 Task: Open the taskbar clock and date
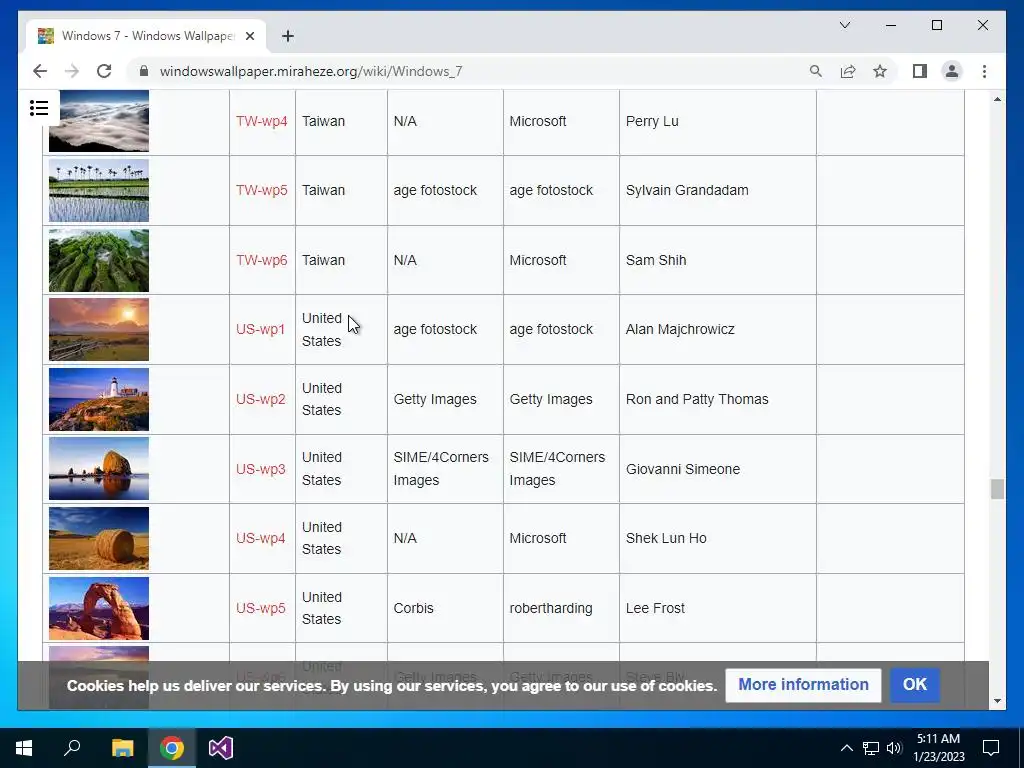(938, 748)
